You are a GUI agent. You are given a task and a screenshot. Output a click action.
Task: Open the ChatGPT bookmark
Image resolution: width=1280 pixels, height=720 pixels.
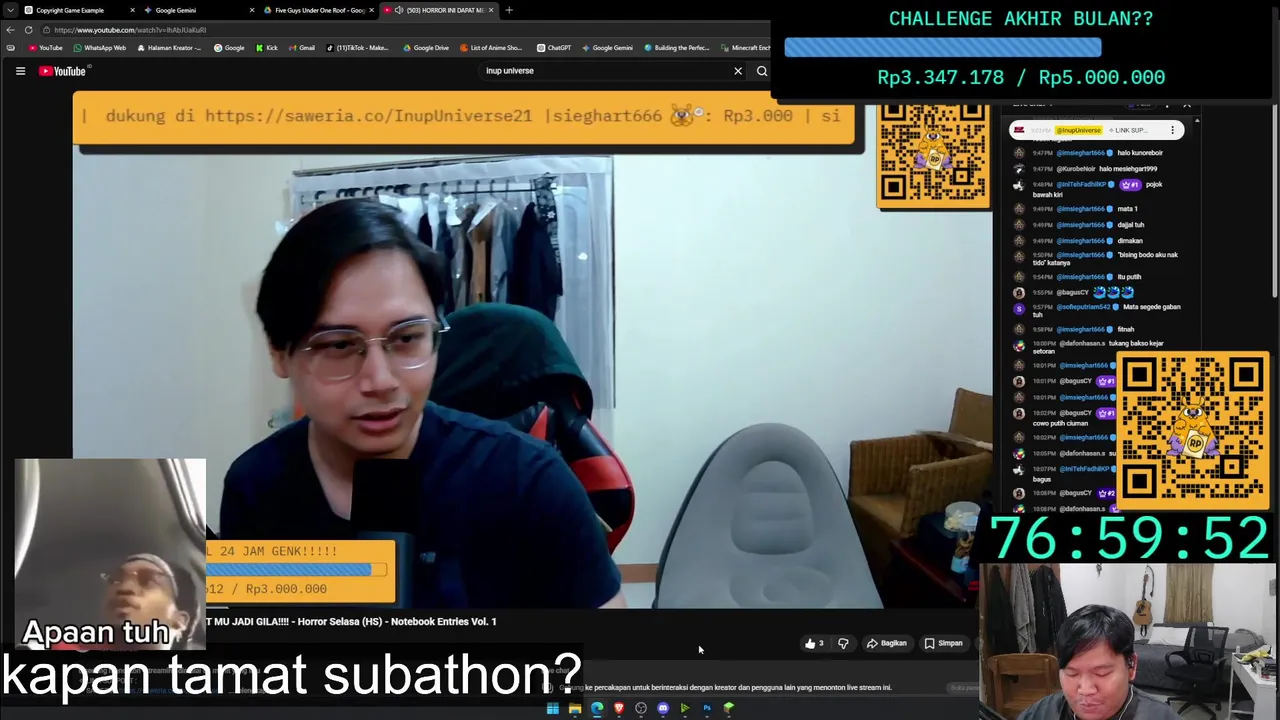[554, 48]
